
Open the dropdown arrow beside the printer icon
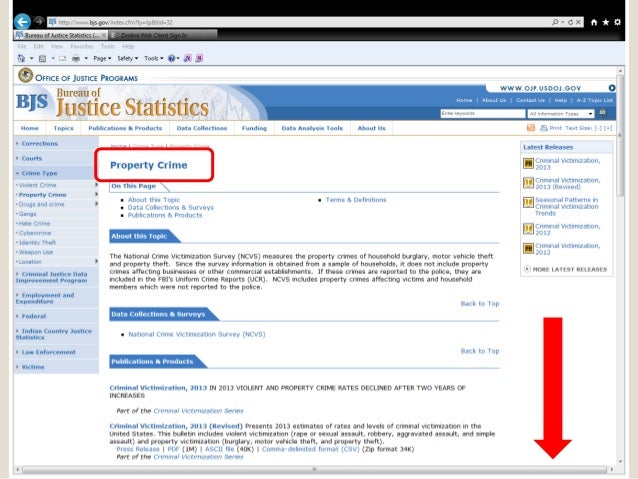coord(86,58)
